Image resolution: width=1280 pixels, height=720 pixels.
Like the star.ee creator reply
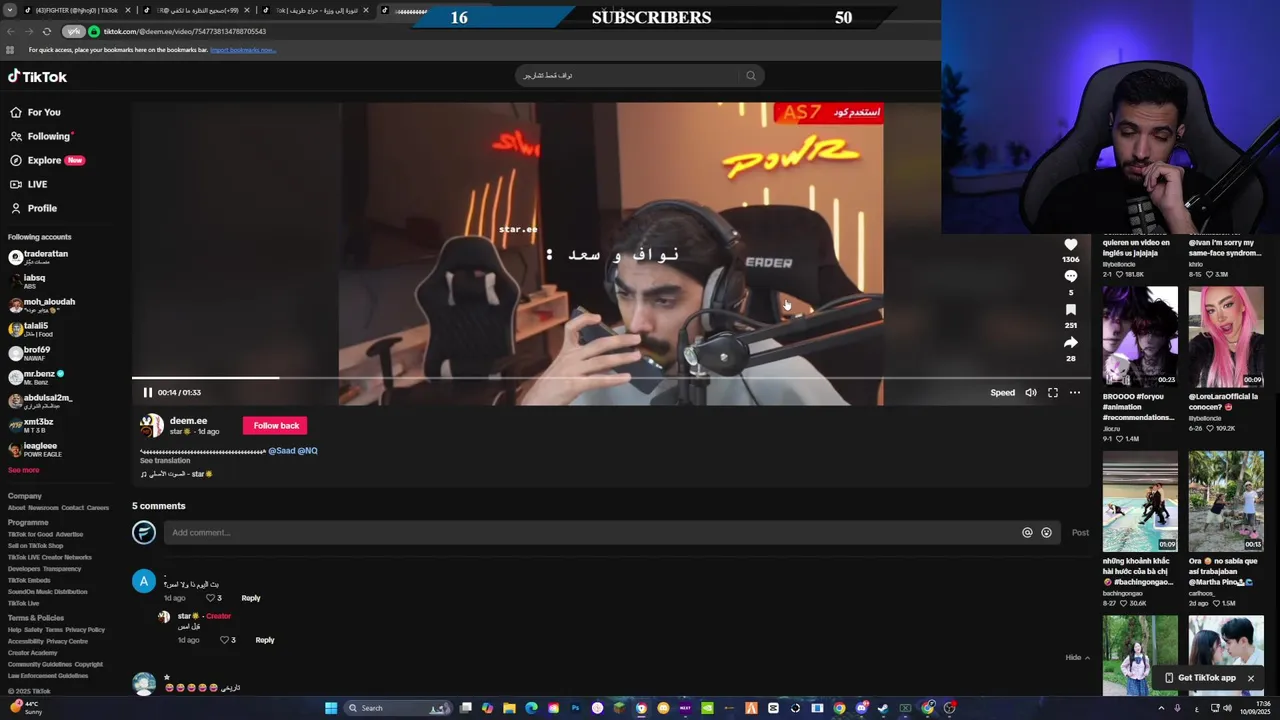(x=225, y=640)
